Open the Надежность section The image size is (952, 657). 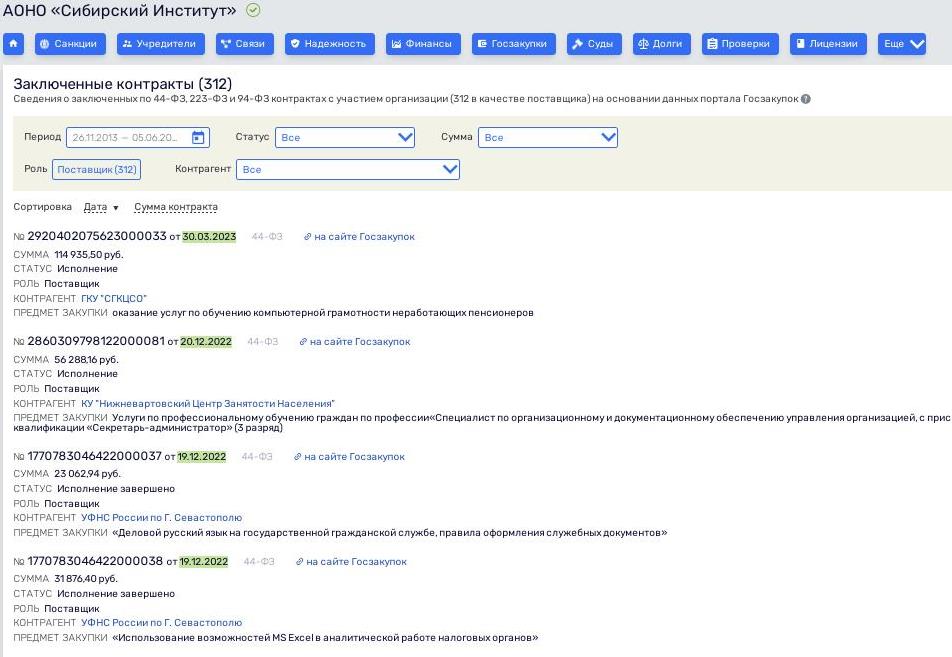330,44
